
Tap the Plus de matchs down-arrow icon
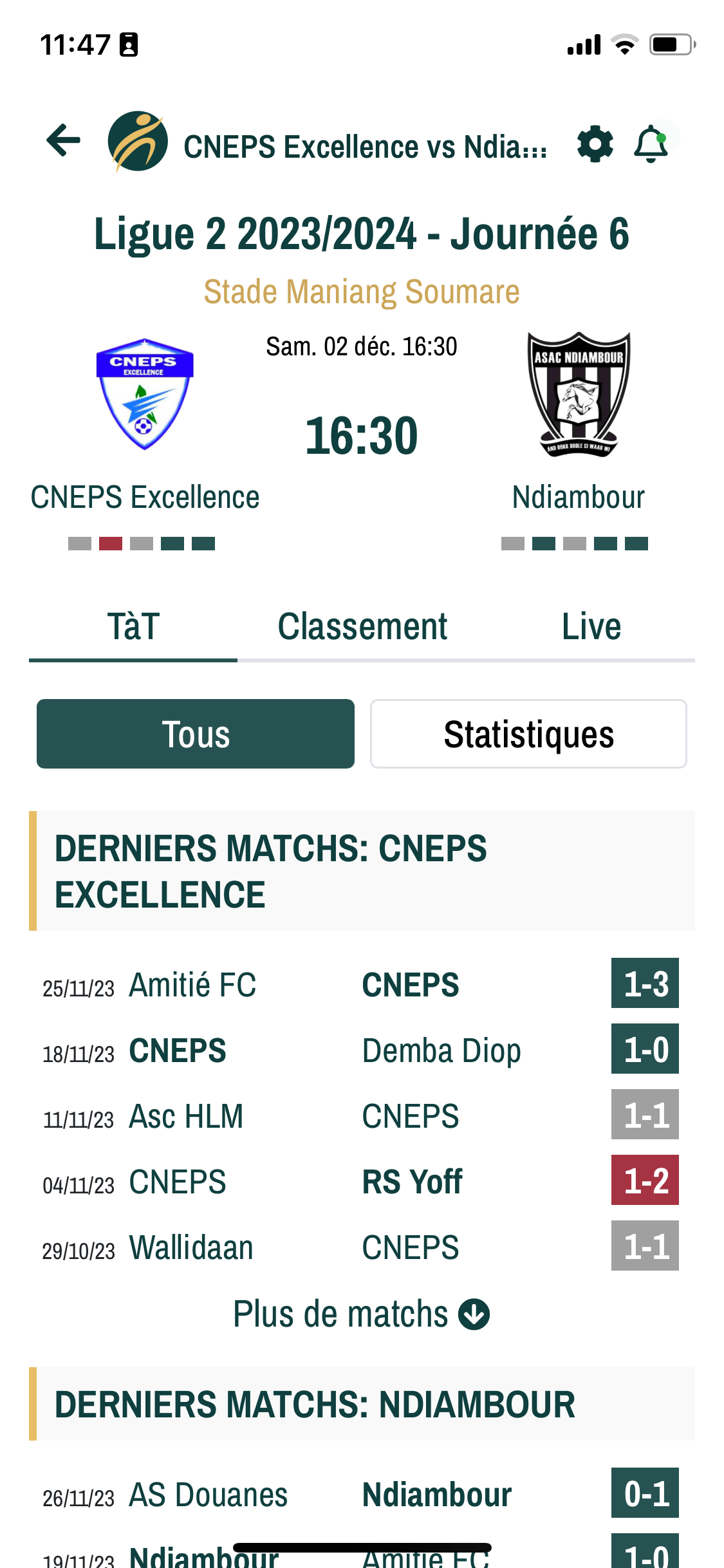(474, 1314)
